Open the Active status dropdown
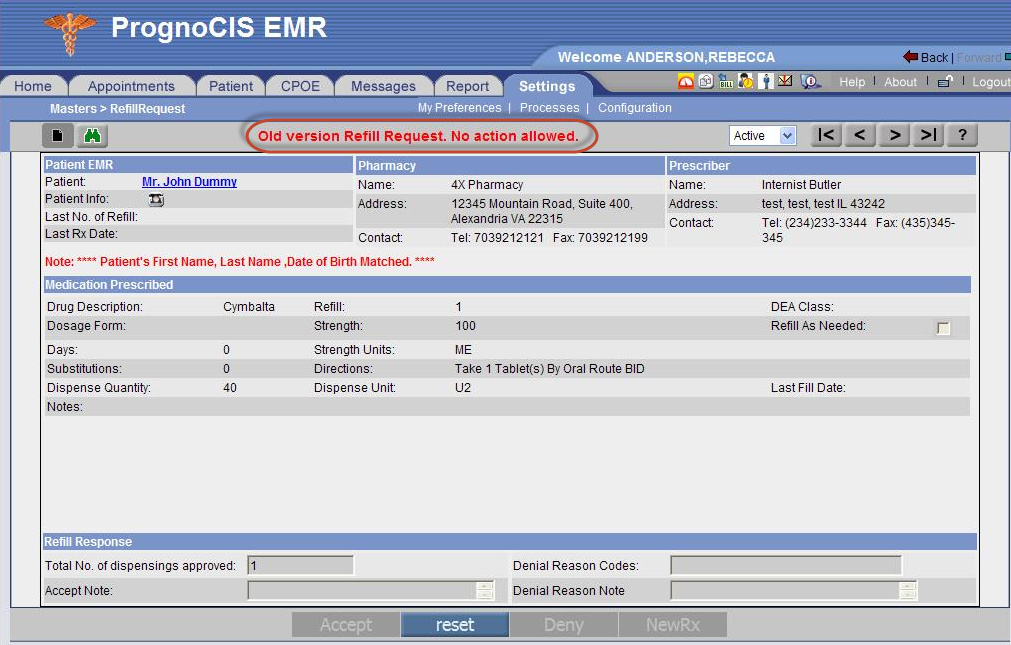The width and height of the screenshot is (1011, 645). [763, 135]
